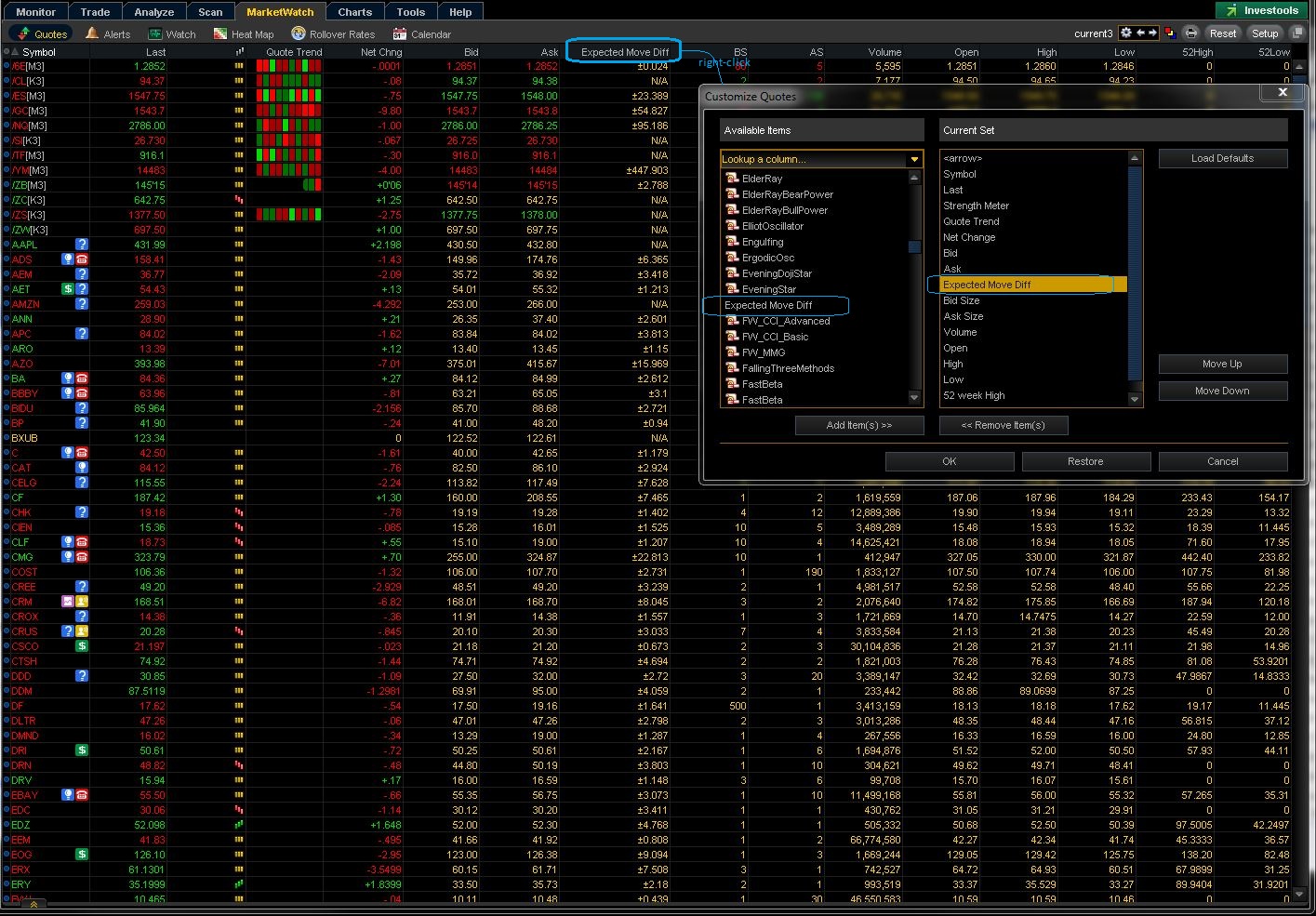Open the Charts tab
The image size is (1316, 916).
354,12
